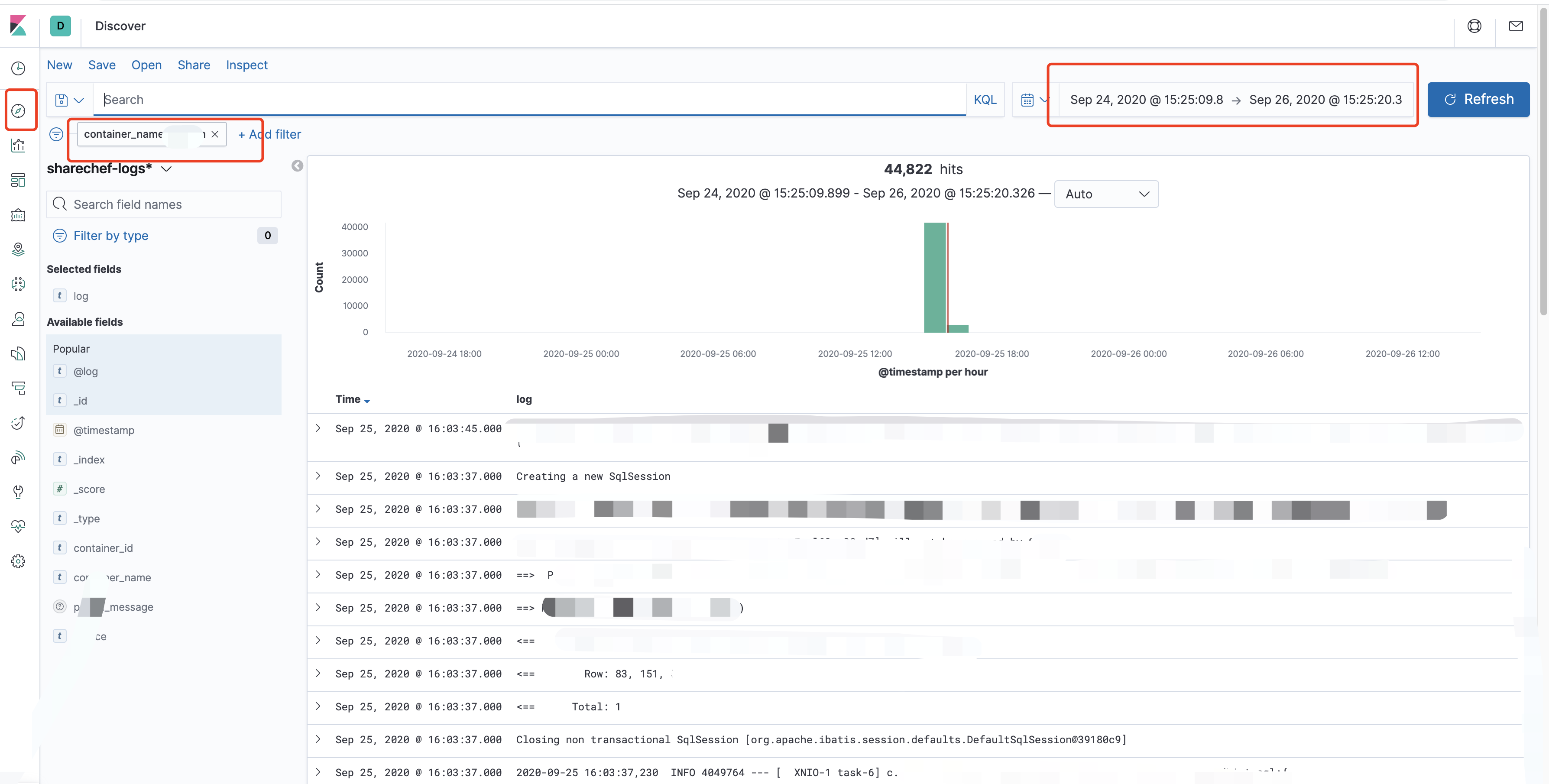Expand the sharechef-logs* index pattern selector
The height and width of the screenshot is (784, 1549).
point(167,169)
